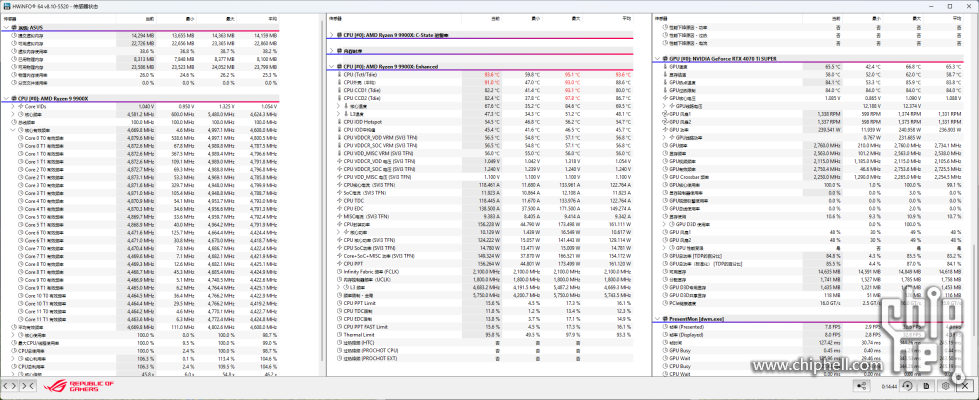Collapse the NVIDIA GeForce RTX 4070 Ti SUPER group
979x400 pixels.
(x=657, y=59)
